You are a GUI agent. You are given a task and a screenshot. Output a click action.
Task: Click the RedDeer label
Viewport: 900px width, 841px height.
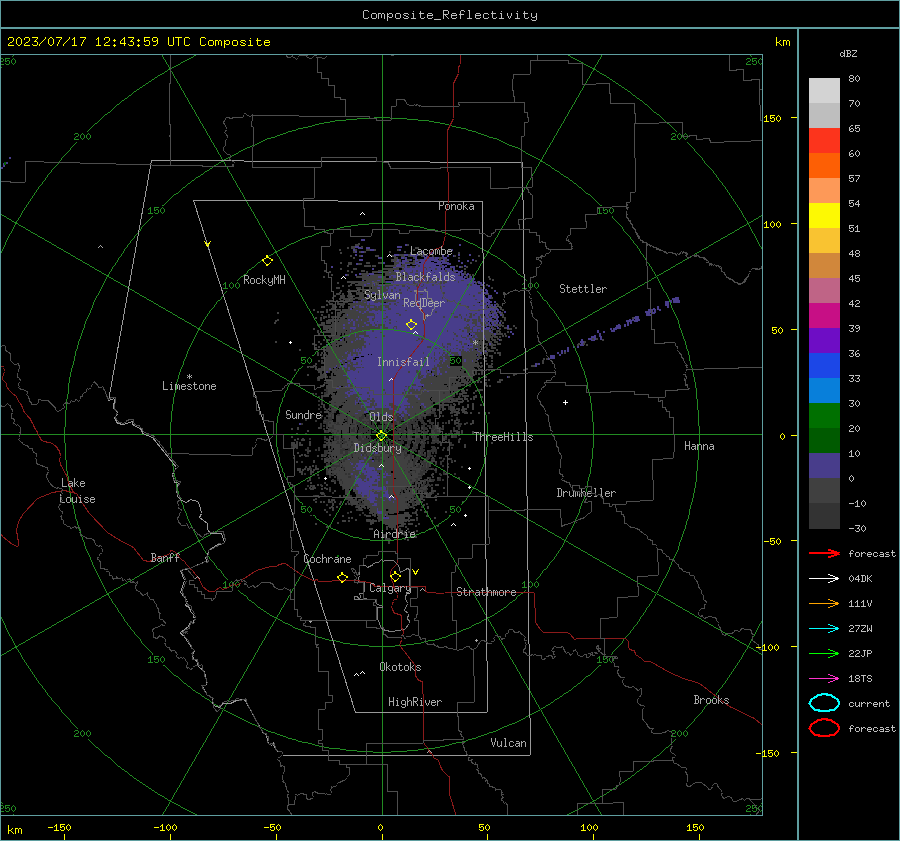coord(424,303)
